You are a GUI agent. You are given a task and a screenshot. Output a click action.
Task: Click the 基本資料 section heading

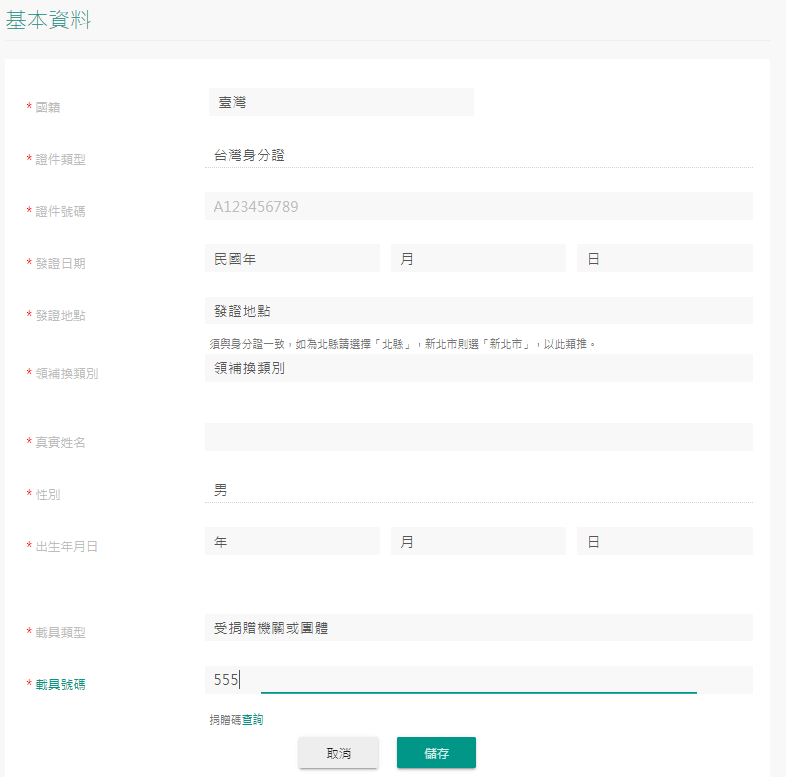[48, 19]
